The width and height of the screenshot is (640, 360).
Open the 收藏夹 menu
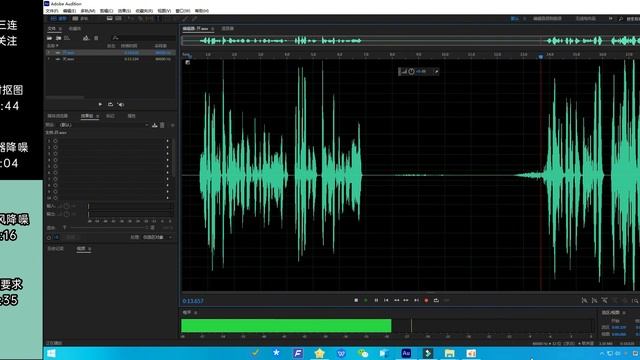[x=144, y=11]
